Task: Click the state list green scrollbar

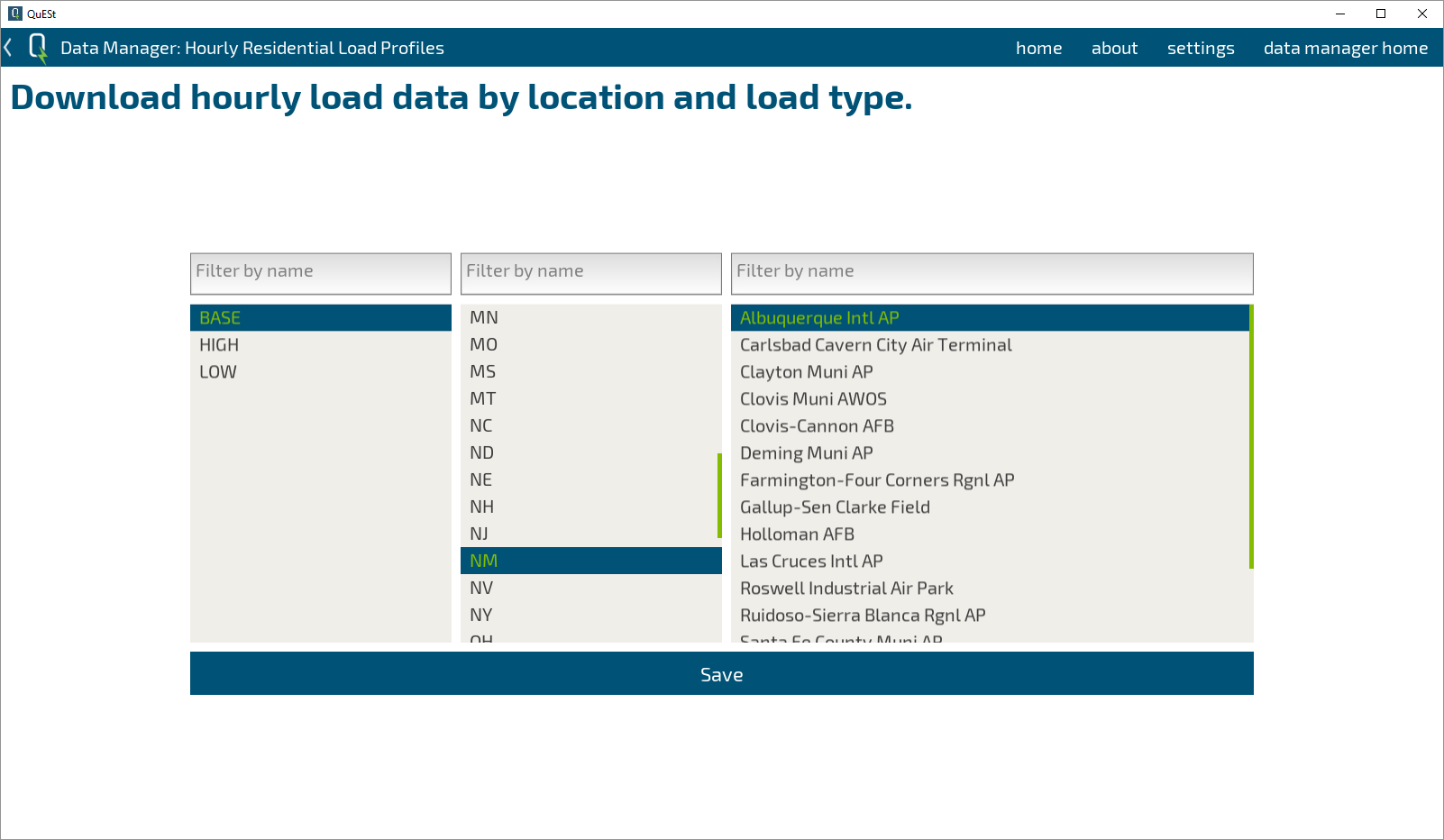Action: click(719, 496)
